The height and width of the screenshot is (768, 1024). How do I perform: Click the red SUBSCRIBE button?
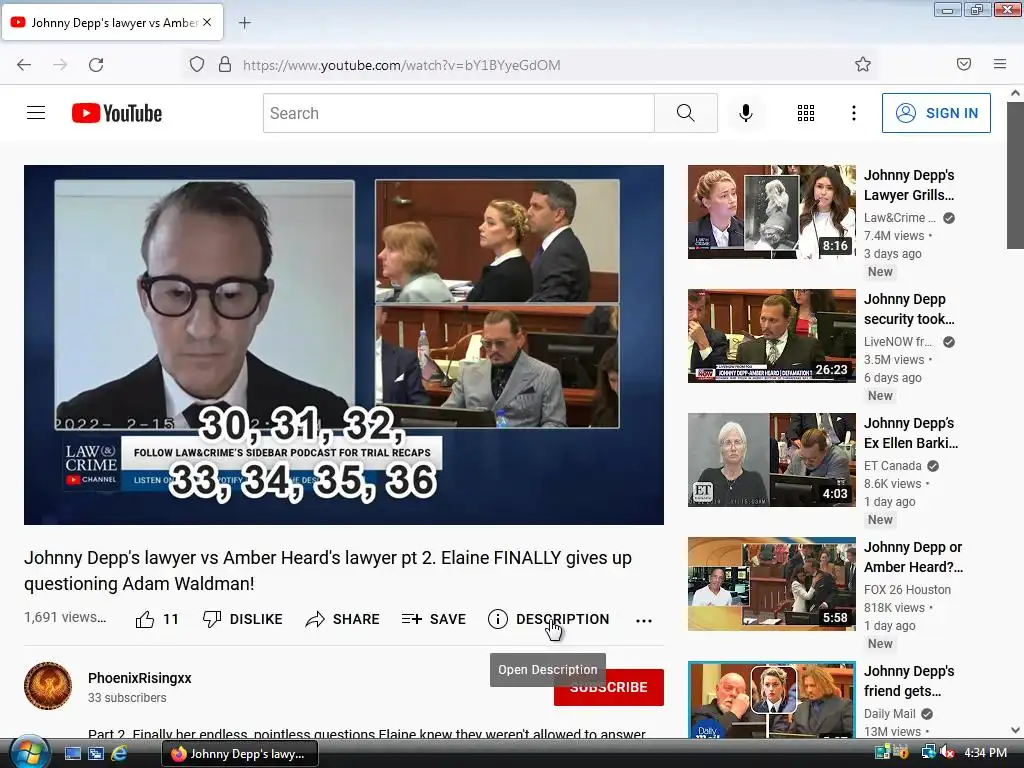coord(609,687)
